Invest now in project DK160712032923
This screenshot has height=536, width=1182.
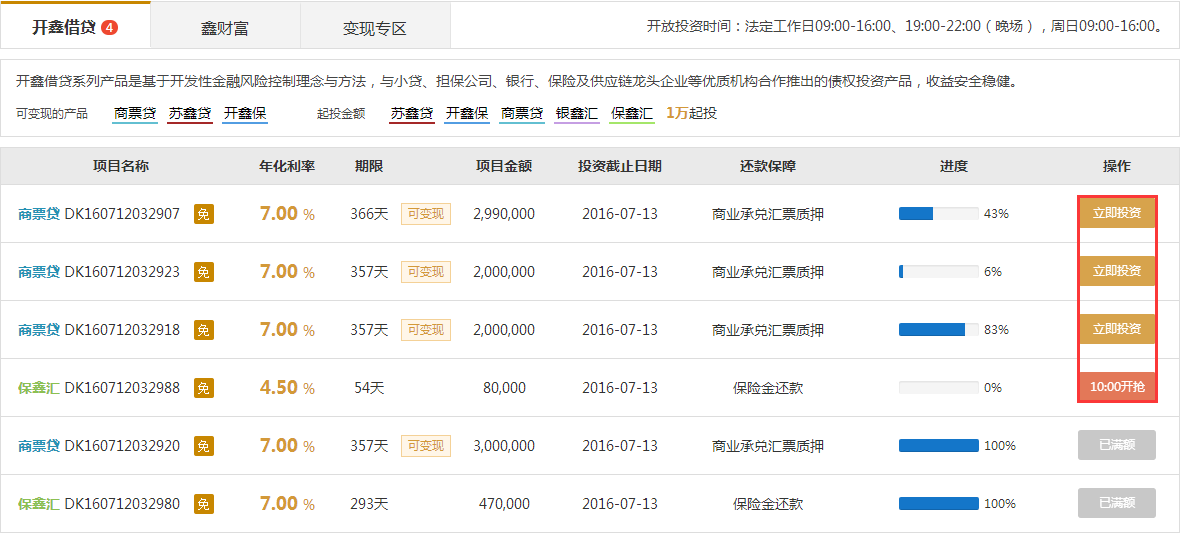pyautogui.click(x=1116, y=271)
